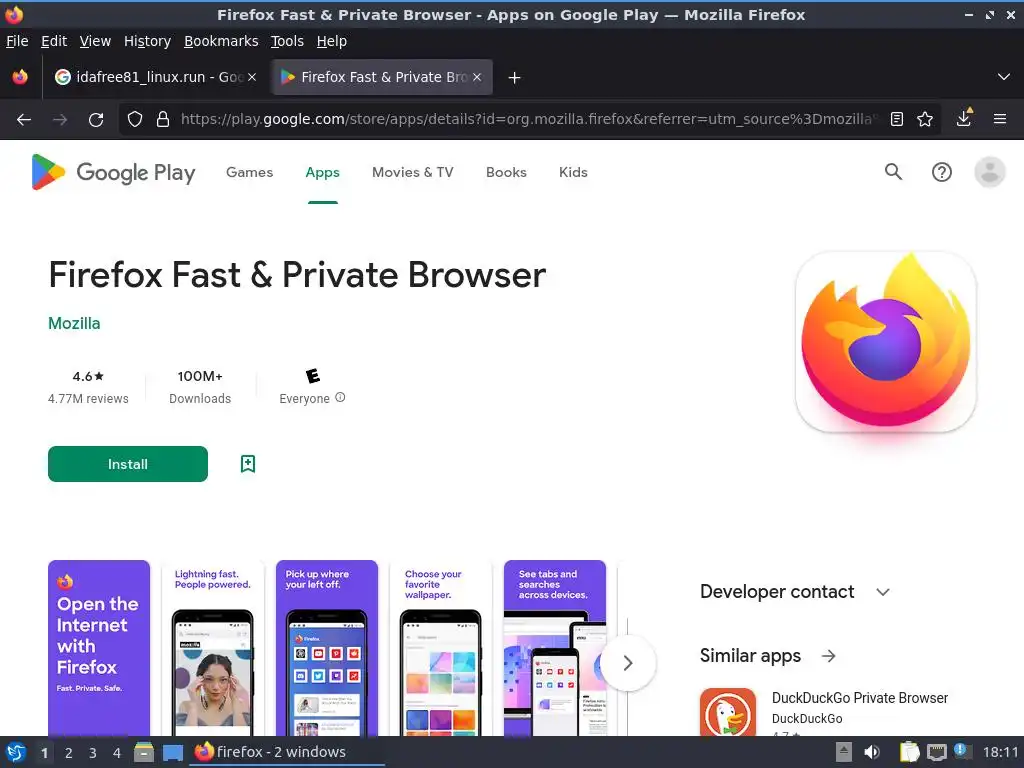
Task: Open the View menu
Action: pos(95,41)
